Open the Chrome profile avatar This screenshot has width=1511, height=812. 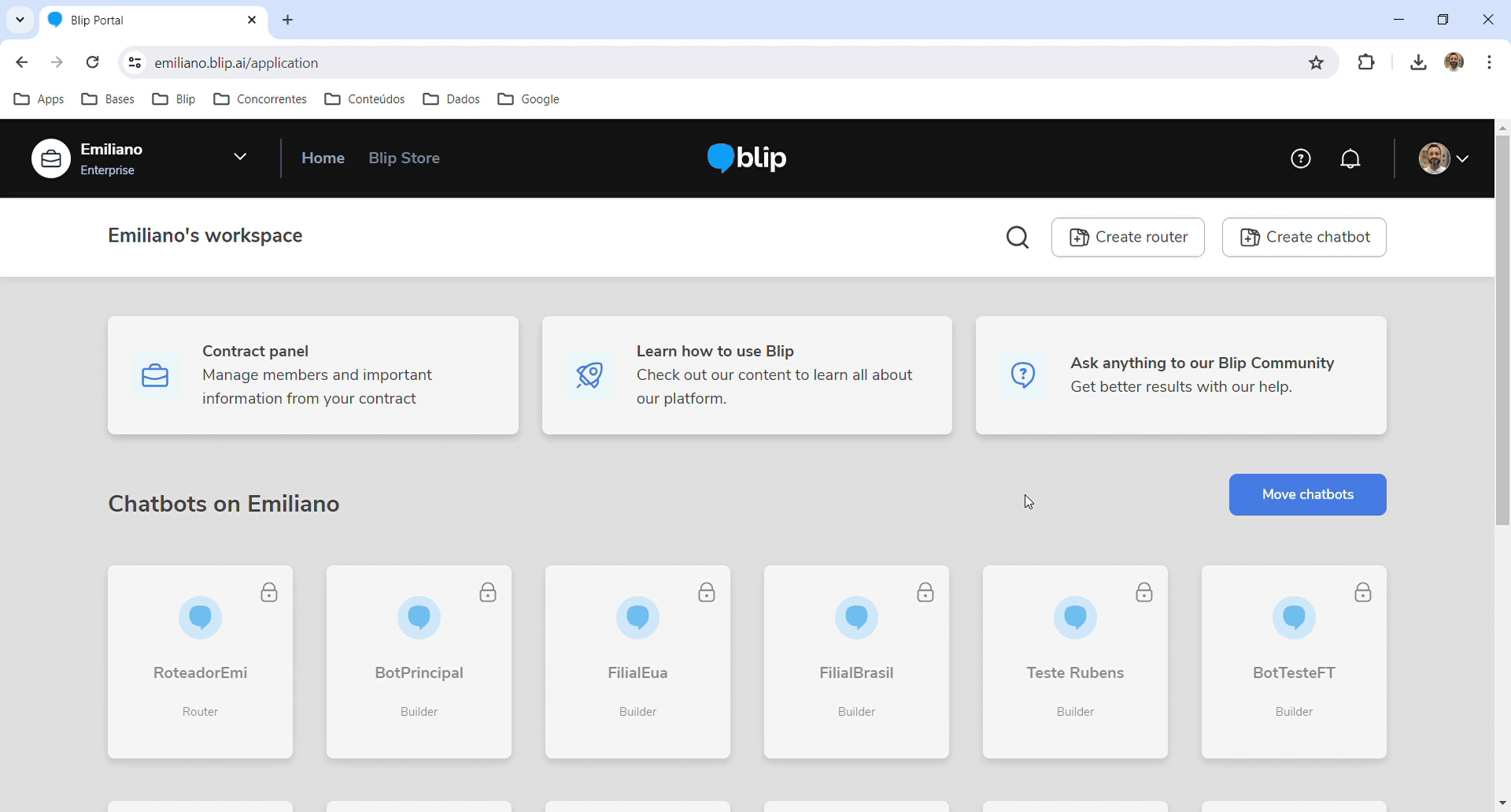tap(1454, 62)
